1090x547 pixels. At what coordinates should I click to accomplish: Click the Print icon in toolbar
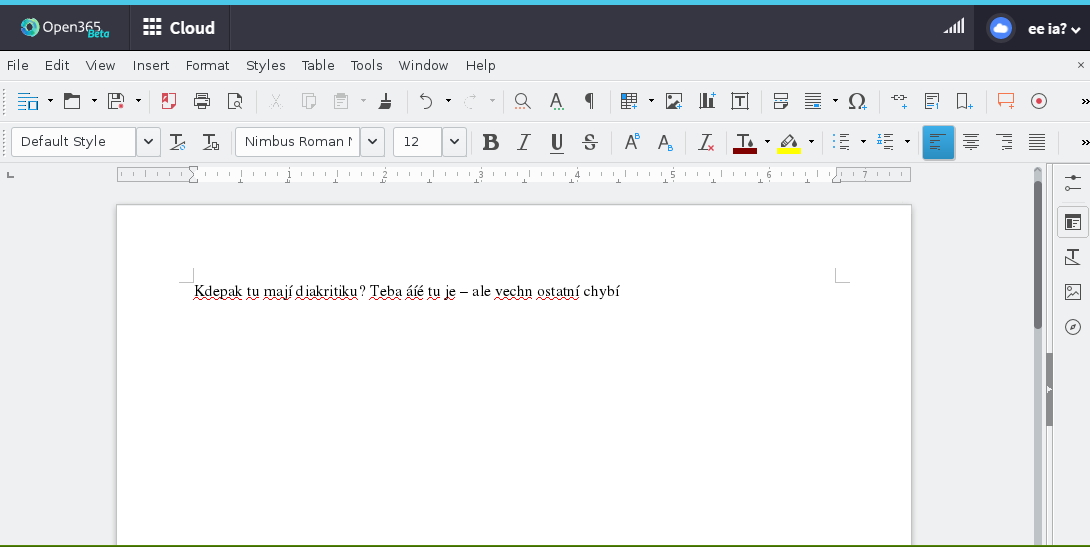coord(202,101)
